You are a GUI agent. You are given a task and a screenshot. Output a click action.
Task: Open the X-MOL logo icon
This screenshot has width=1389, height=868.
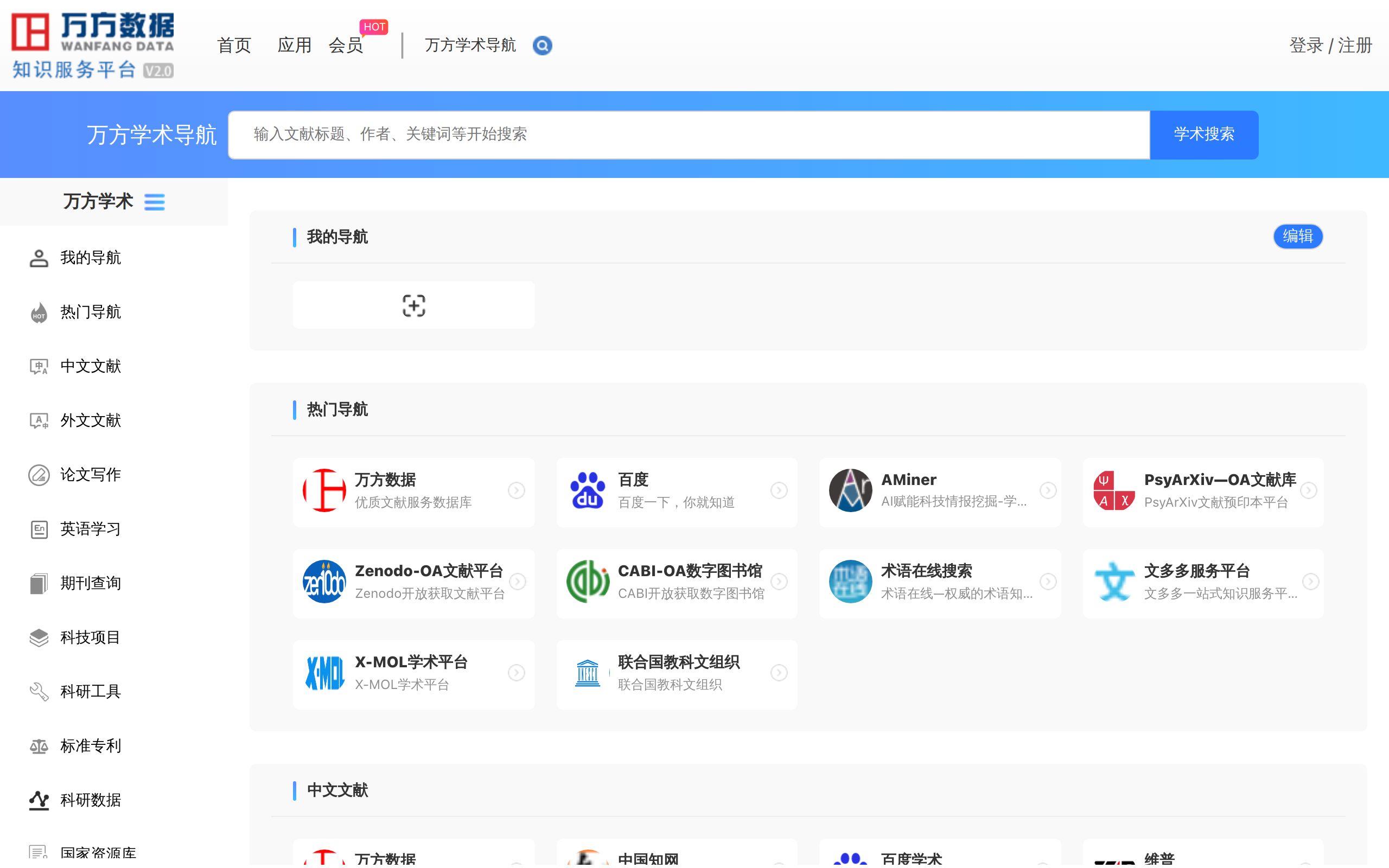[x=324, y=673]
